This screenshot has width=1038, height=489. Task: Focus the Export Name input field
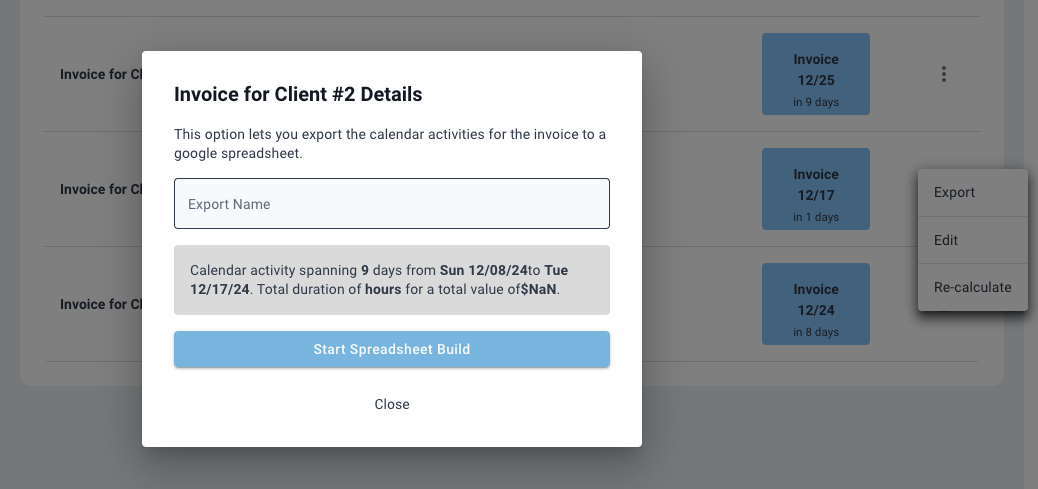pyautogui.click(x=392, y=204)
